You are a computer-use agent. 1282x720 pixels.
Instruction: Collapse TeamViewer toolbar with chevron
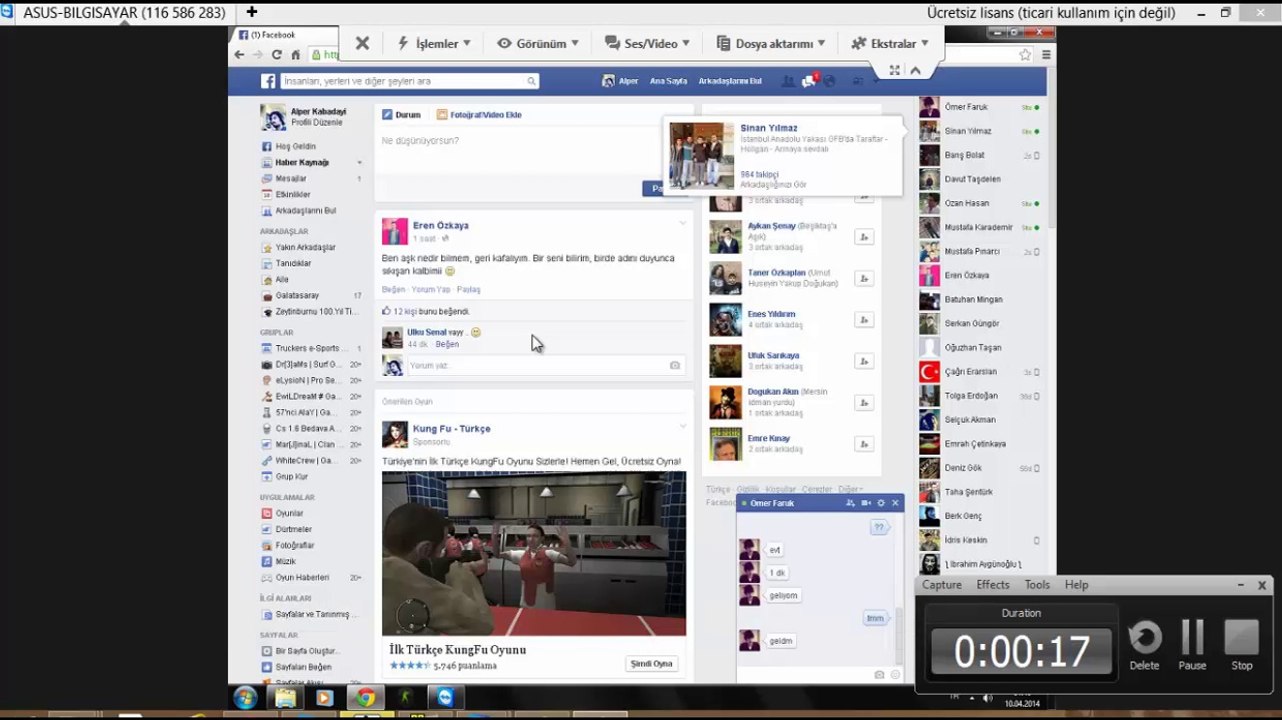[915, 70]
